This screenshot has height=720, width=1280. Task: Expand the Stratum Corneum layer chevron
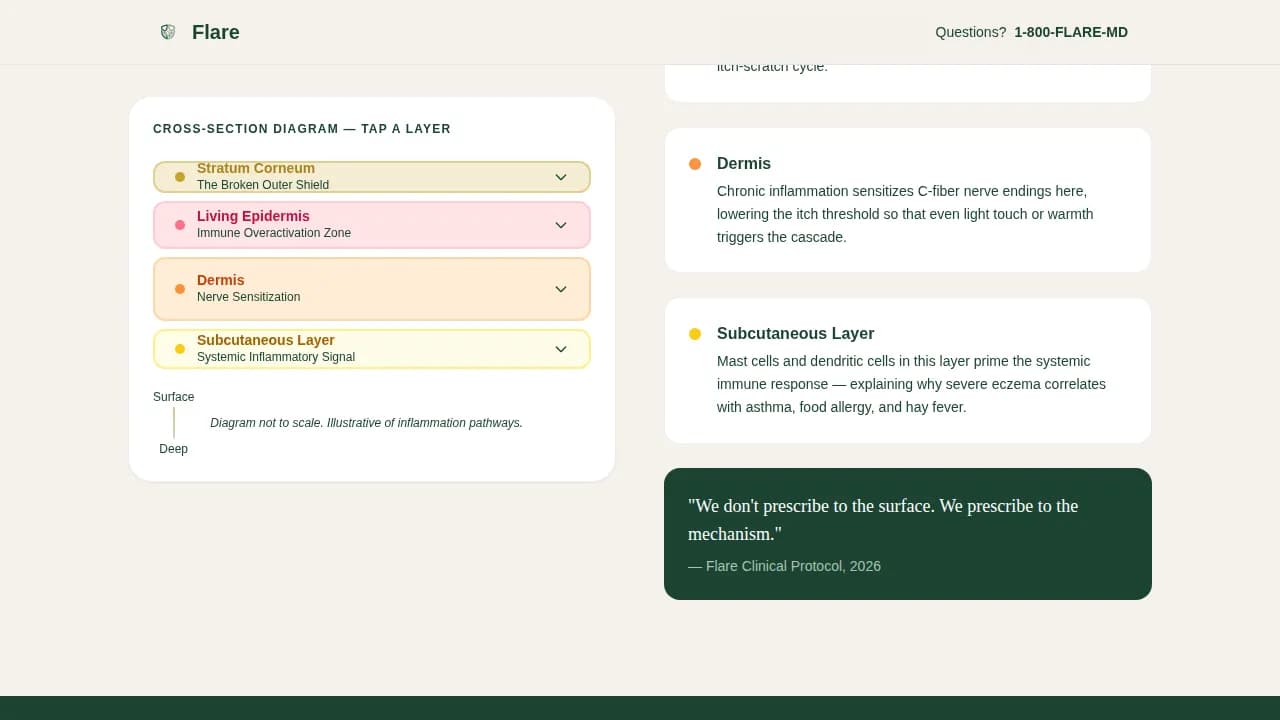coord(561,177)
